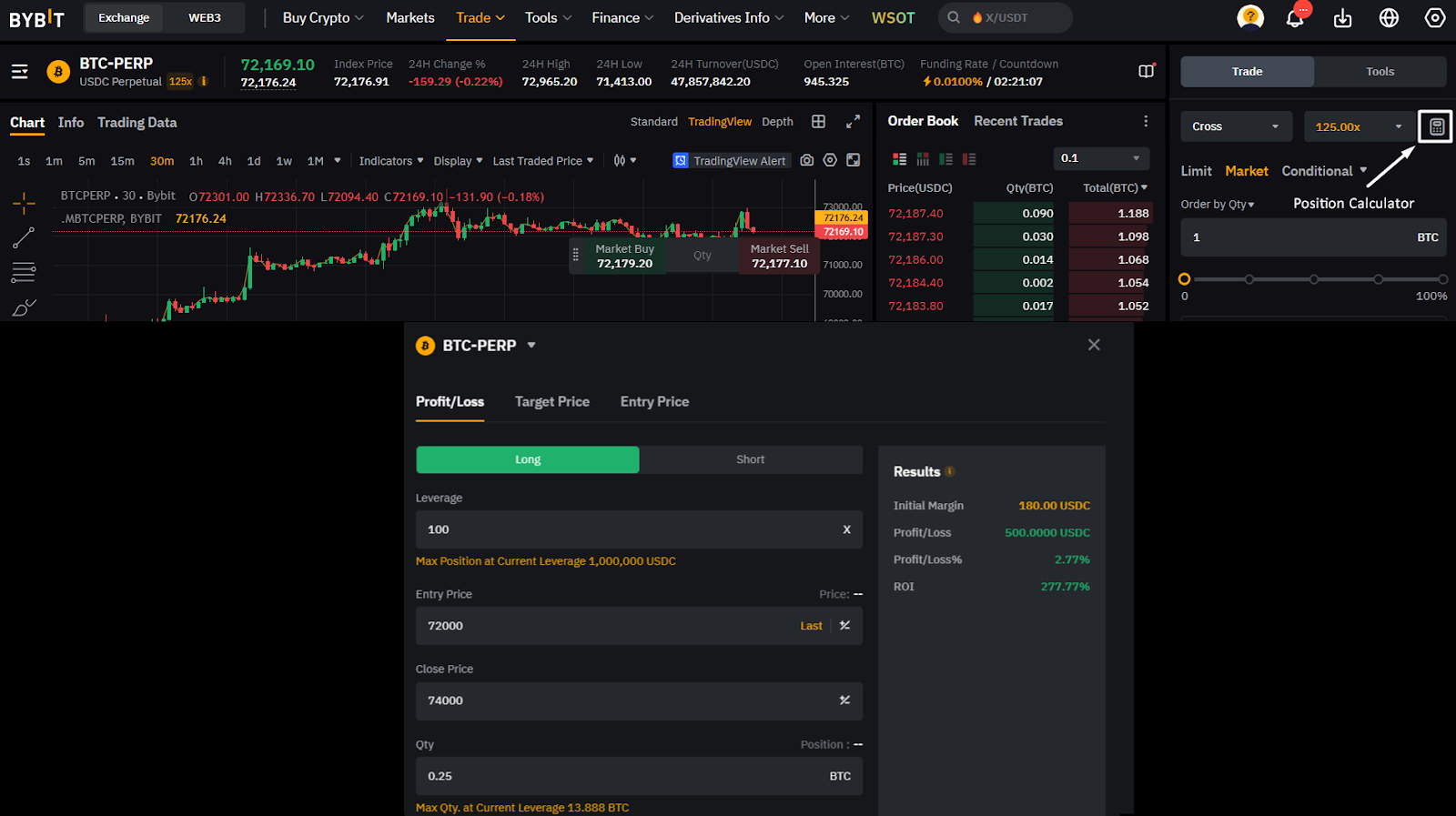
Task: Click the info icon next to Results
Action: tap(950, 471)
